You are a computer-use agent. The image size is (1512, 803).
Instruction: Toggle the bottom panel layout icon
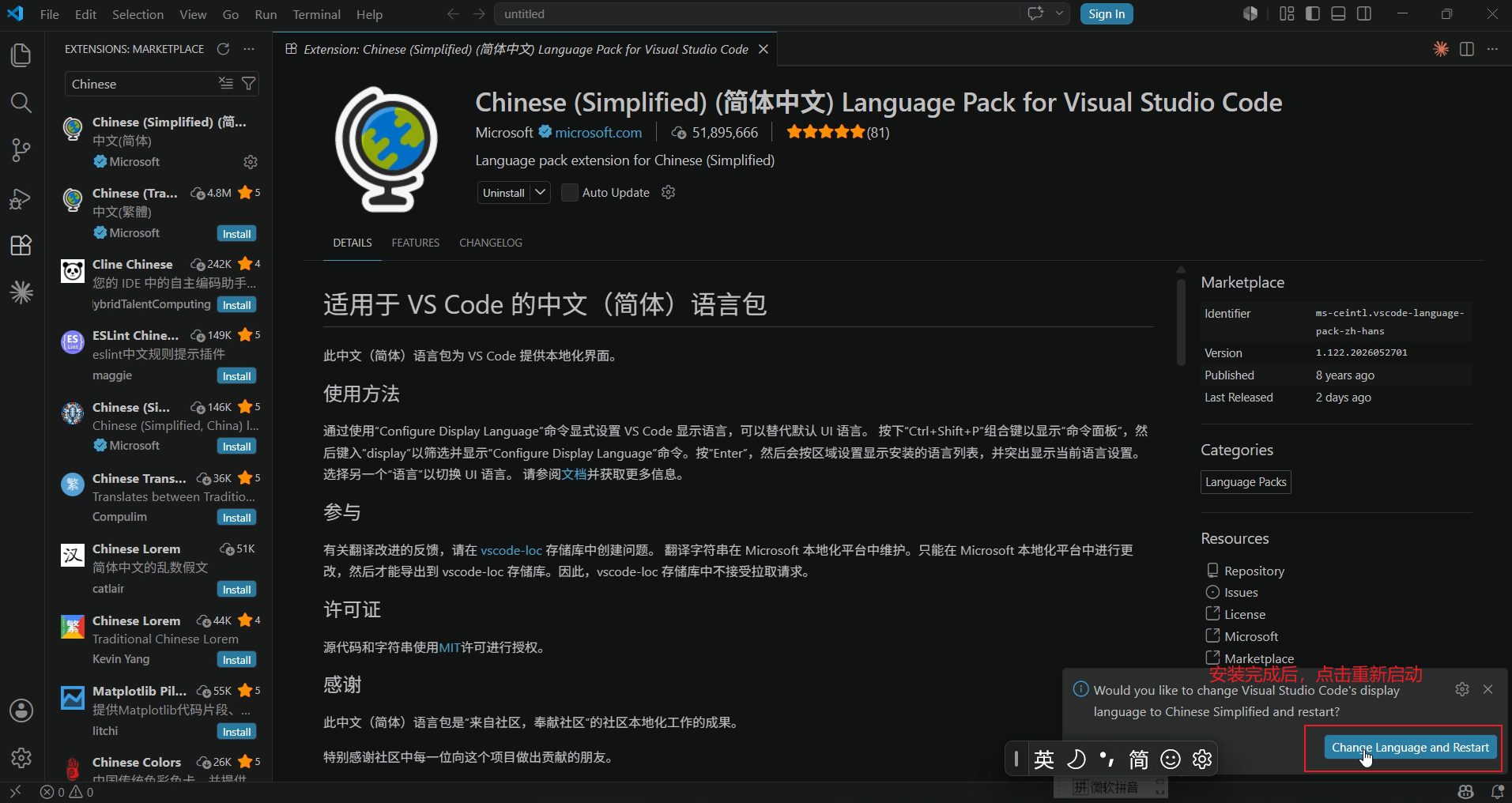coord(1338,14)
